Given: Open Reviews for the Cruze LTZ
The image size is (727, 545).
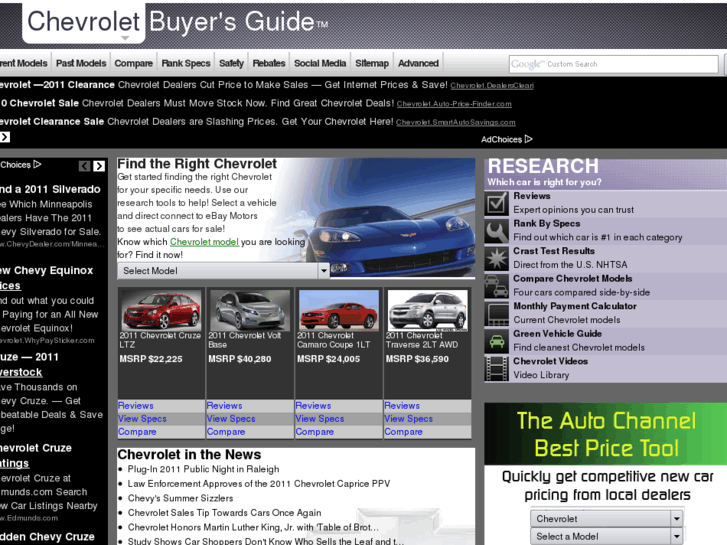Looking at the screenshot, I should (136, 406).
